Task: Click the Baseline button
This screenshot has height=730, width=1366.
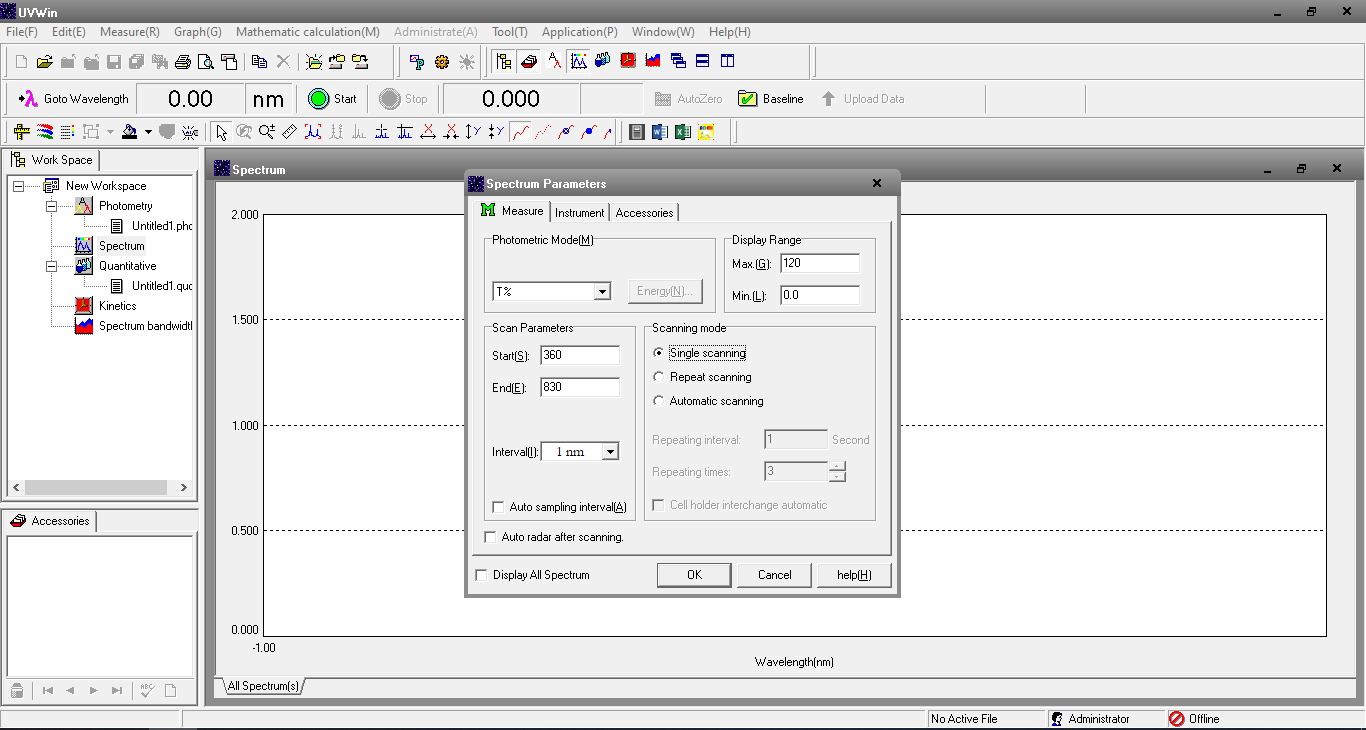Action: pyautogui.click(x=771, y=99)
